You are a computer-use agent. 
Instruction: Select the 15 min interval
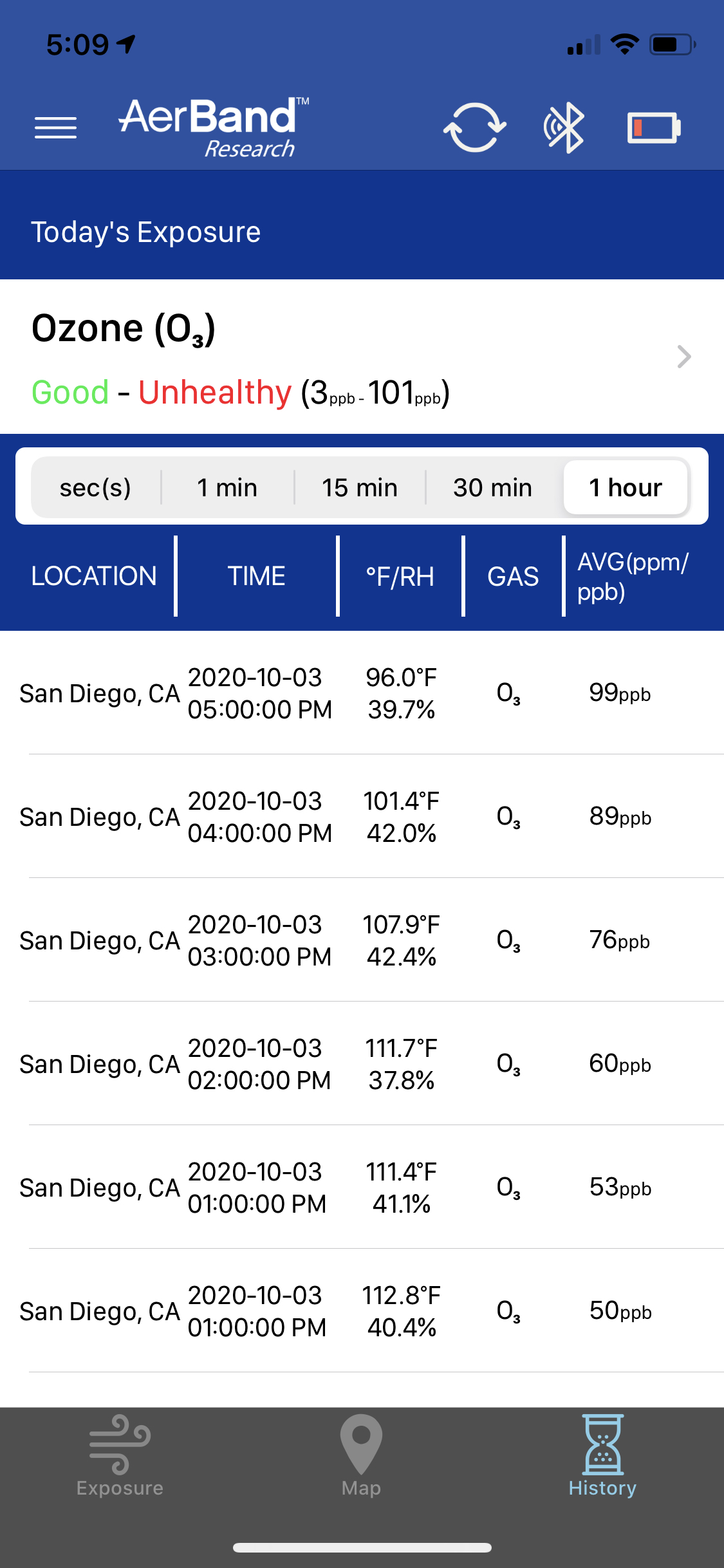pyautogui.click(x=360, y=487)
